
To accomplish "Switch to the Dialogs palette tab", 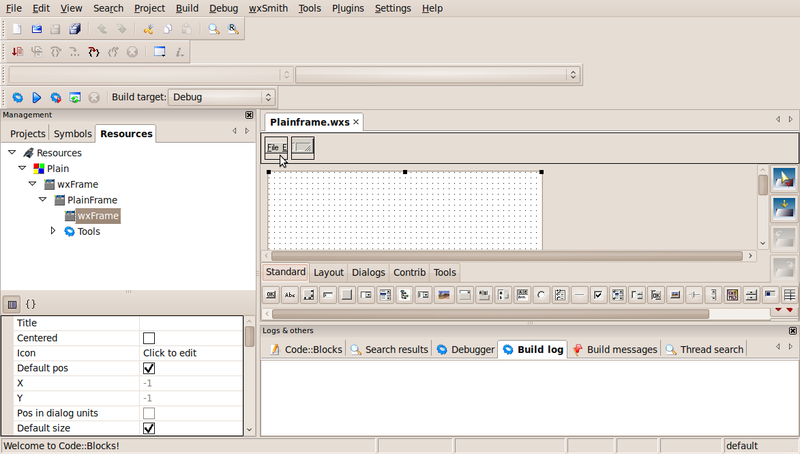I will pos(368,272).
